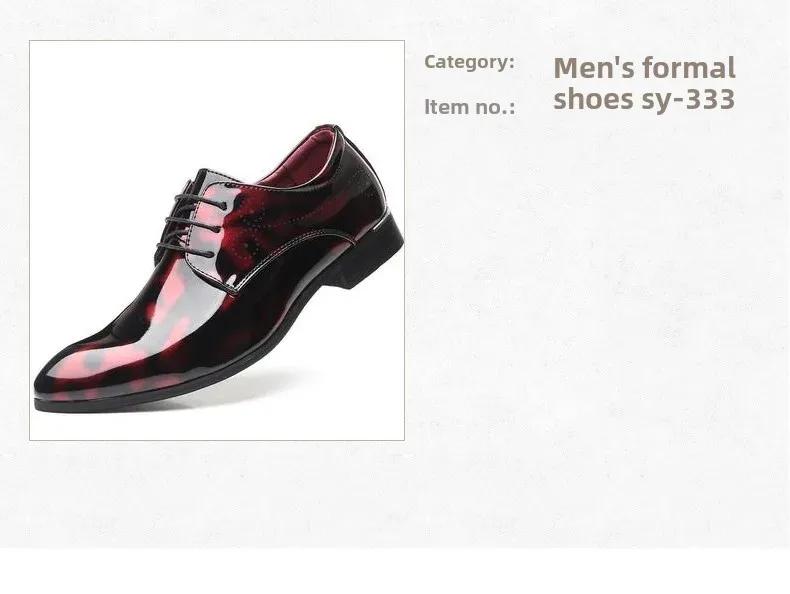Click the red patent shoe product image
Viewport: 790px width, 594px height.
coord(217,240)
